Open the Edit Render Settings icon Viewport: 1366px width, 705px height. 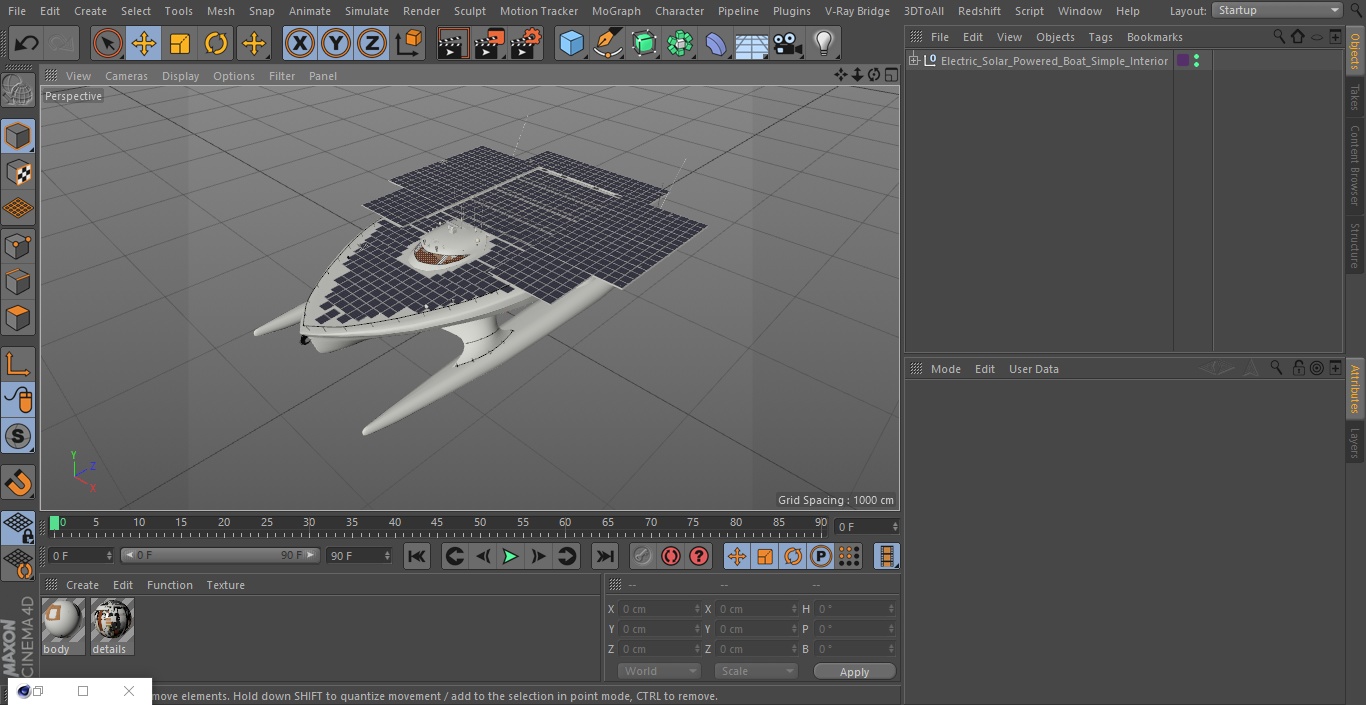click(525, 43)
